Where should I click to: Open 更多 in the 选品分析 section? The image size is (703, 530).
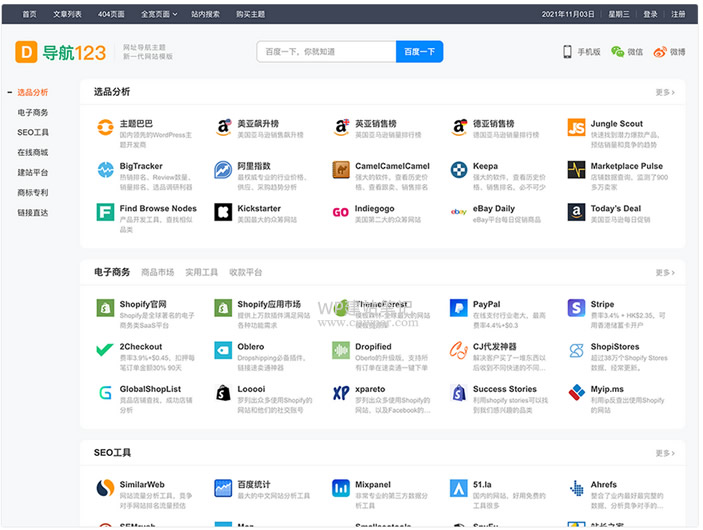point(665,92)
